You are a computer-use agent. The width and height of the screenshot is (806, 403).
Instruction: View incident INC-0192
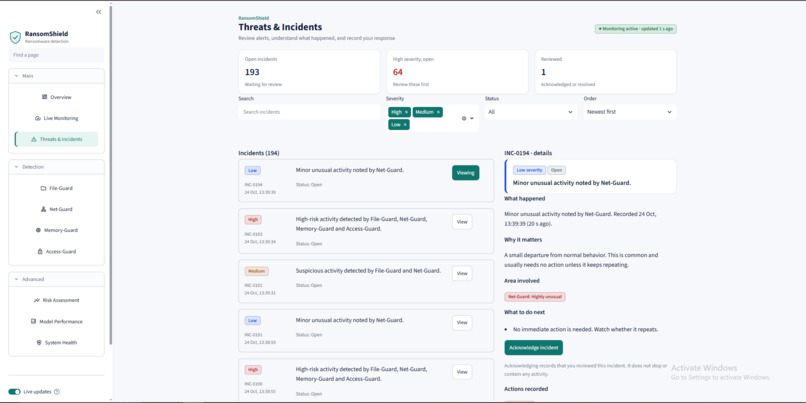[462, 273]
